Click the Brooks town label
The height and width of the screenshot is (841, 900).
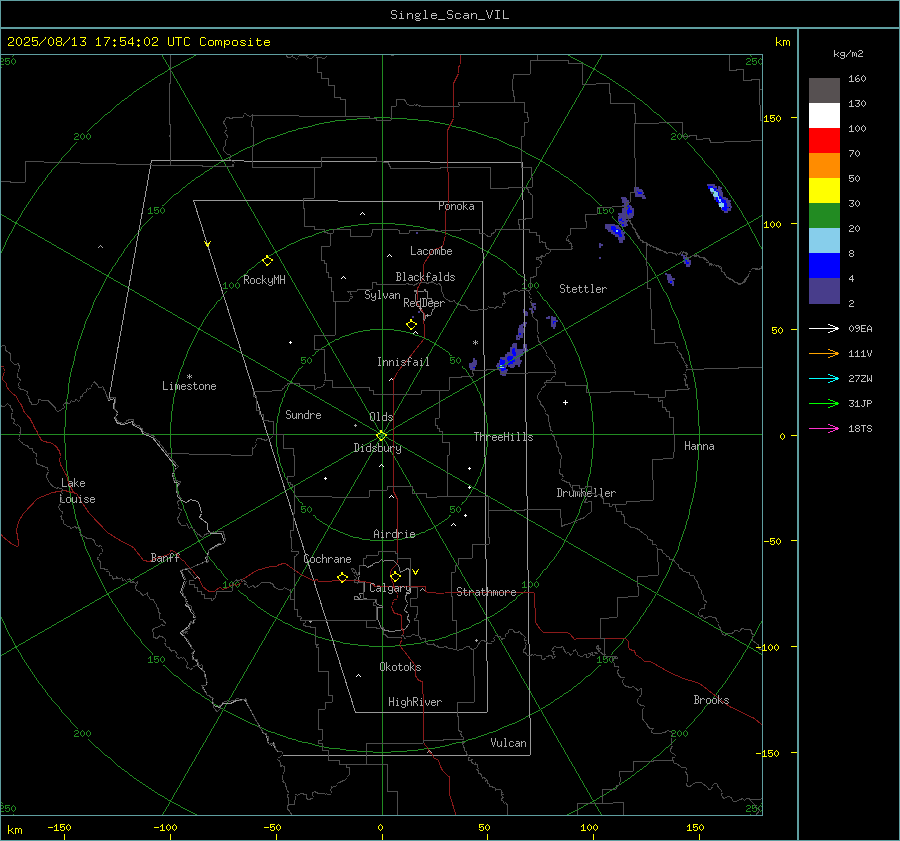(711, 700)
